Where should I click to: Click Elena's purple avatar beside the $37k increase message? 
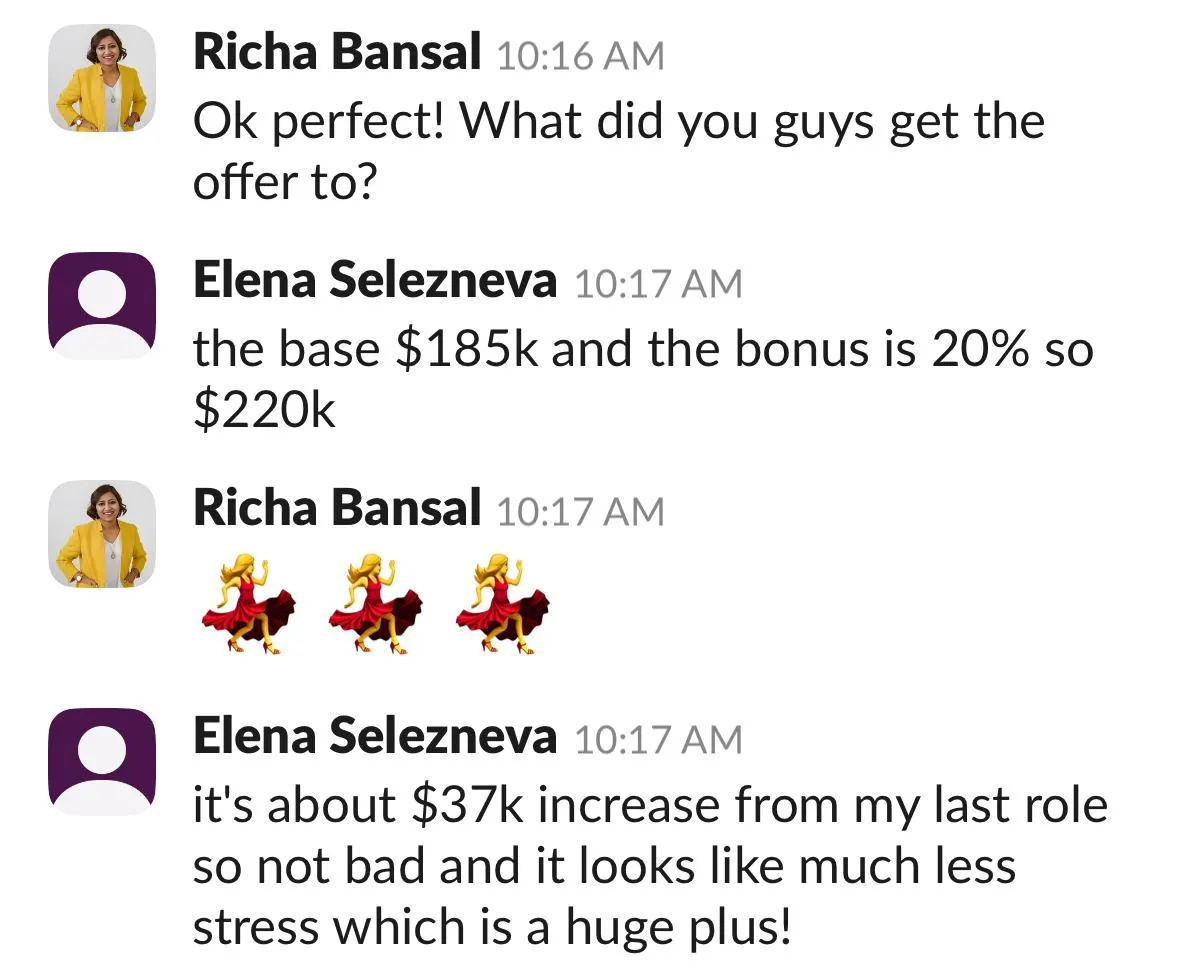[102, 762]
